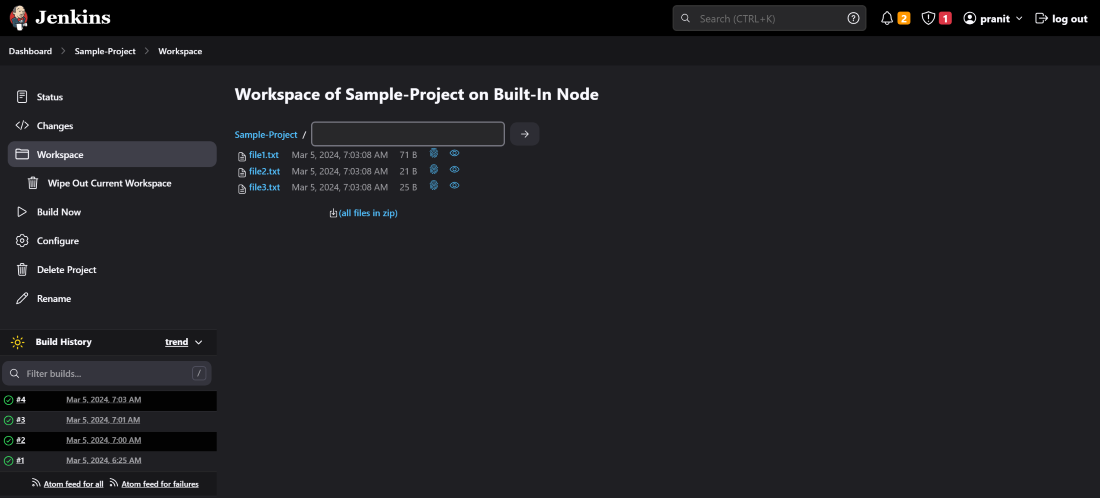View file2.txt using the eye icon

[x=454, y=170]
